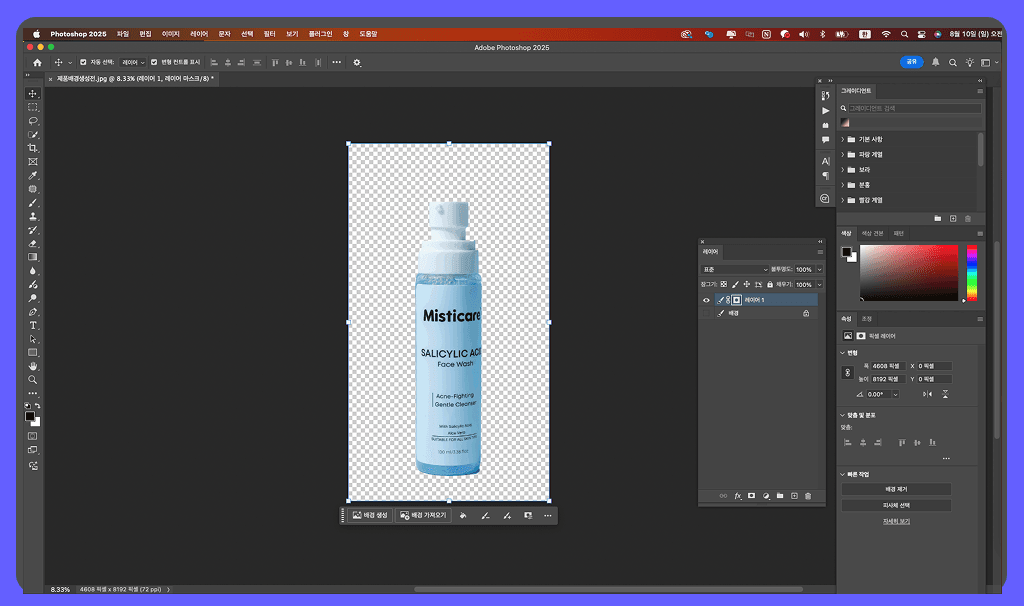
Task: Open options bar settings gear
Action: click(357, 63)
